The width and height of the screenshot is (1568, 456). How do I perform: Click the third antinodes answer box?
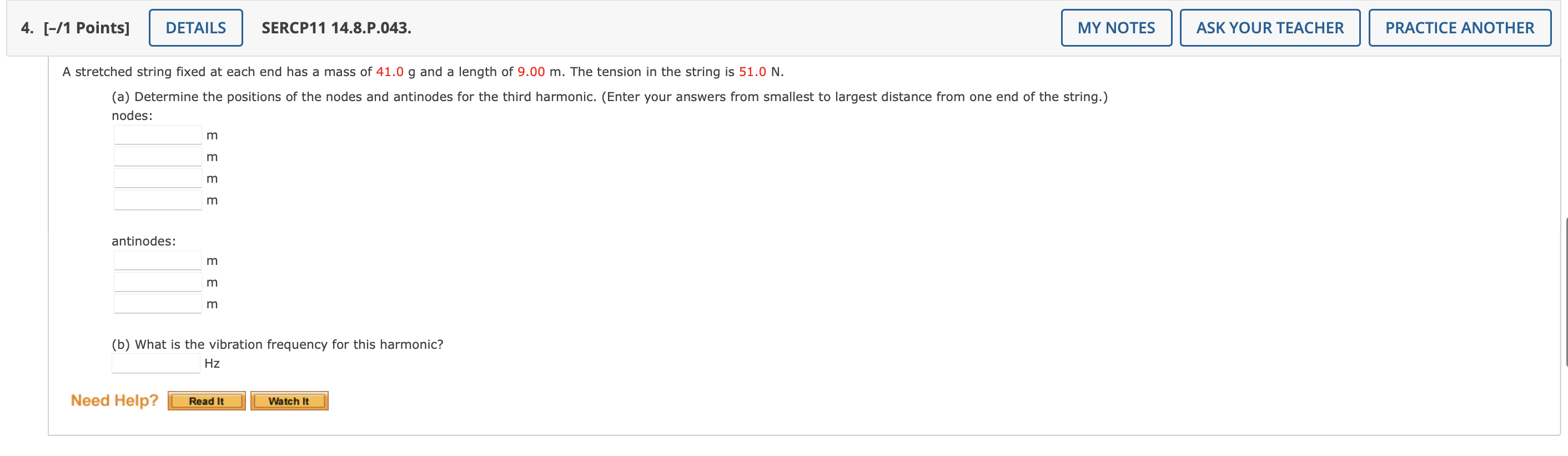click(x=157, y=303)
